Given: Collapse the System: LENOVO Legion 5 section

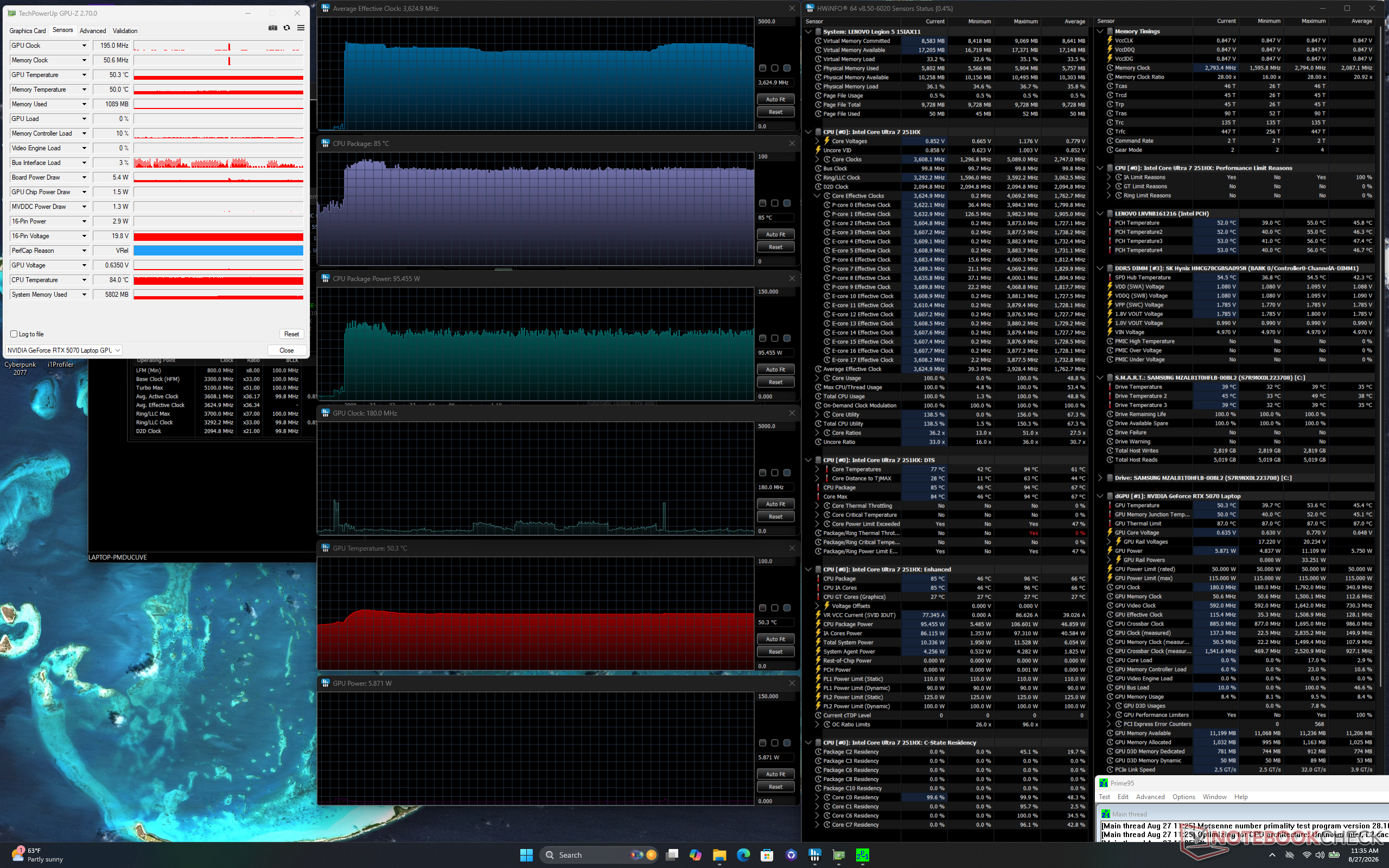Looking at the screenshot, I should (808, 31).
